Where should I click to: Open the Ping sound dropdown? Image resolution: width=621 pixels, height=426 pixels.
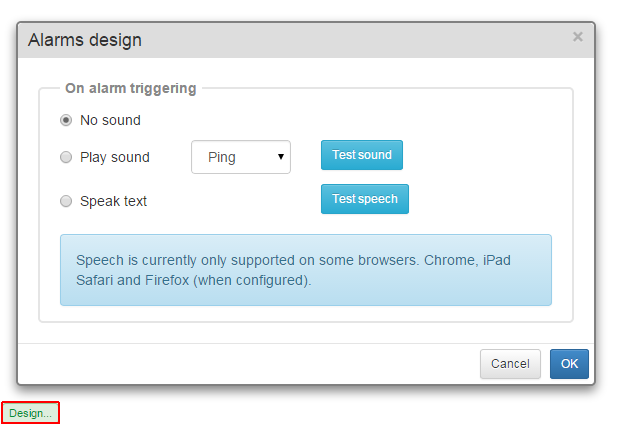click(240, 157)
